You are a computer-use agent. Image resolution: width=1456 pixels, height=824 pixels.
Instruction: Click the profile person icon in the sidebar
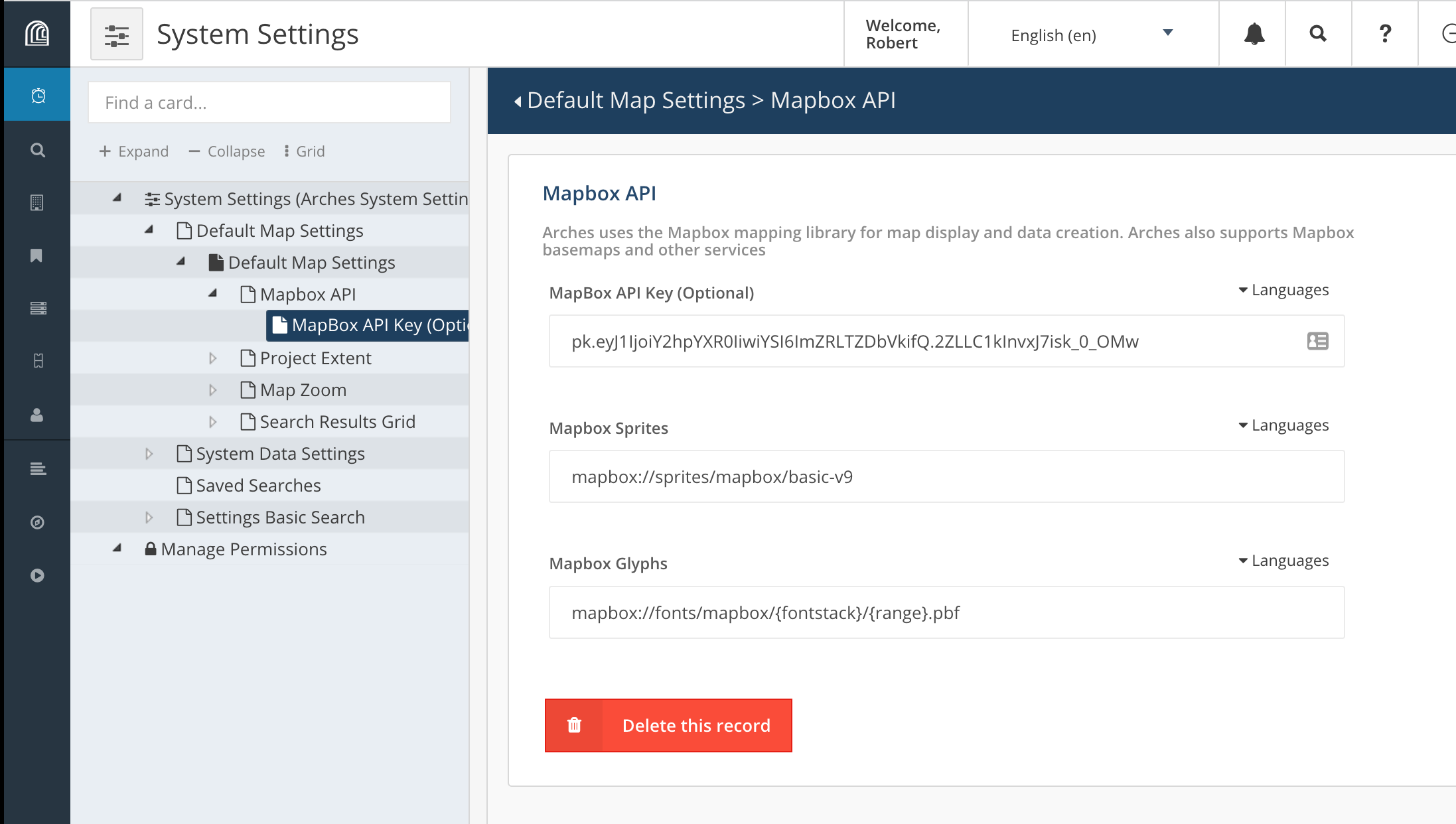pyautogui.click(x=36, y=415)
